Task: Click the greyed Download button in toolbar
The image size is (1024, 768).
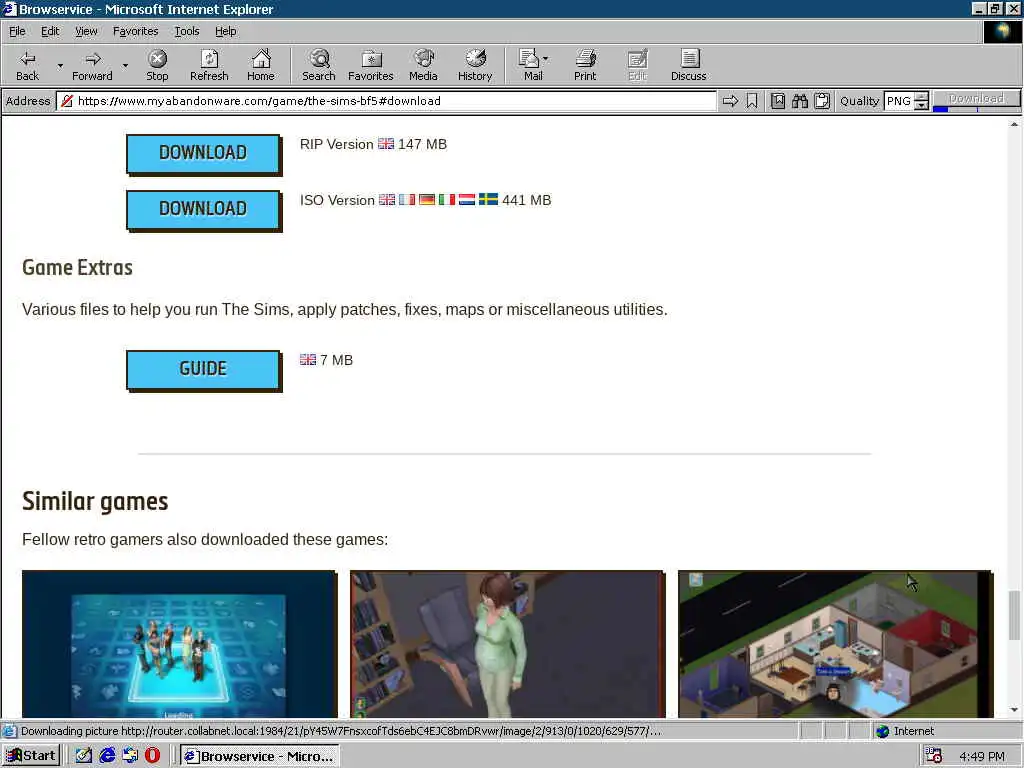Action: tap(976, 98)
